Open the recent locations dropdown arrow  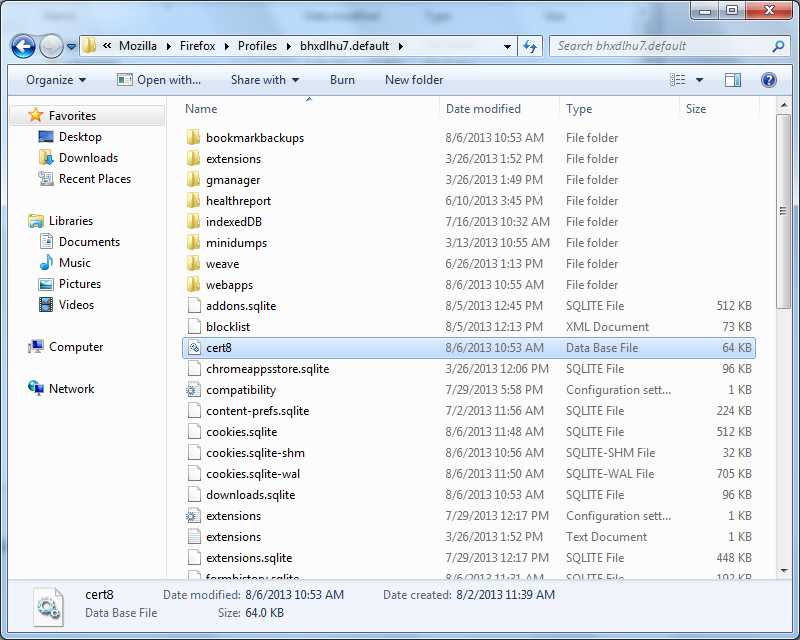click(x=71, y=47)
